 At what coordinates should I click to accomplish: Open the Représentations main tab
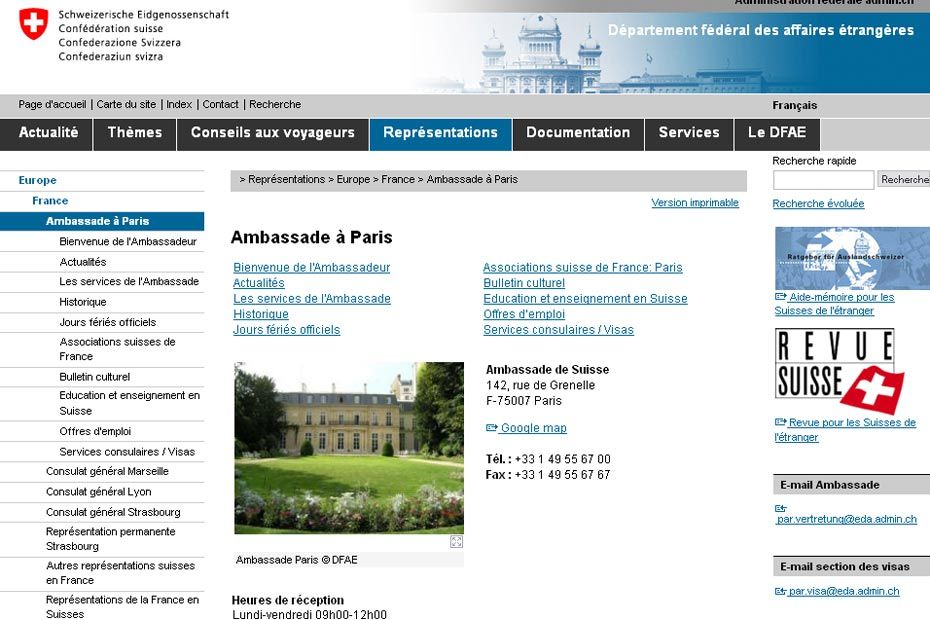pyautogui.click(x=440, y=133)
